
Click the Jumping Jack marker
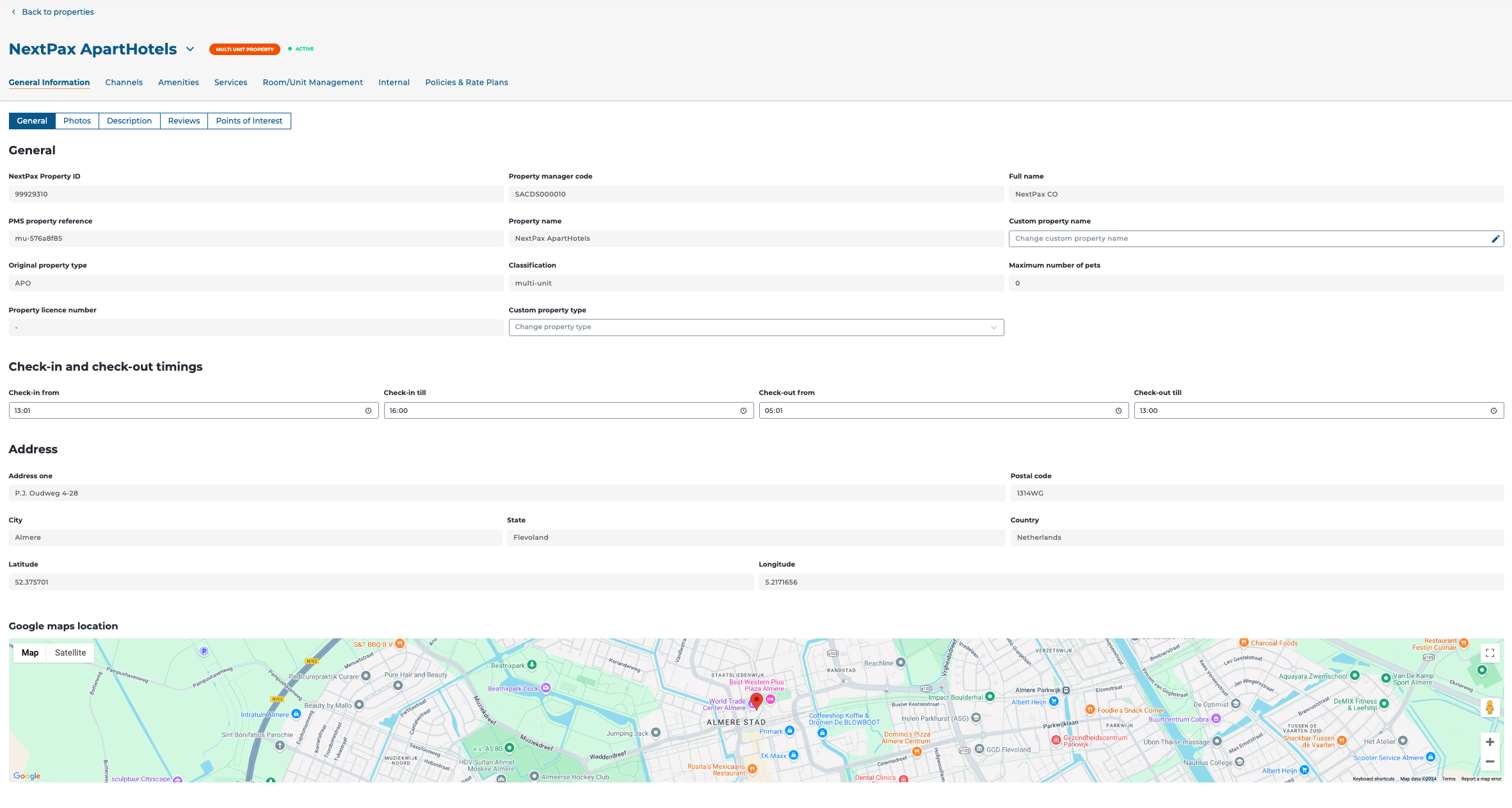[x=655, y=732]
